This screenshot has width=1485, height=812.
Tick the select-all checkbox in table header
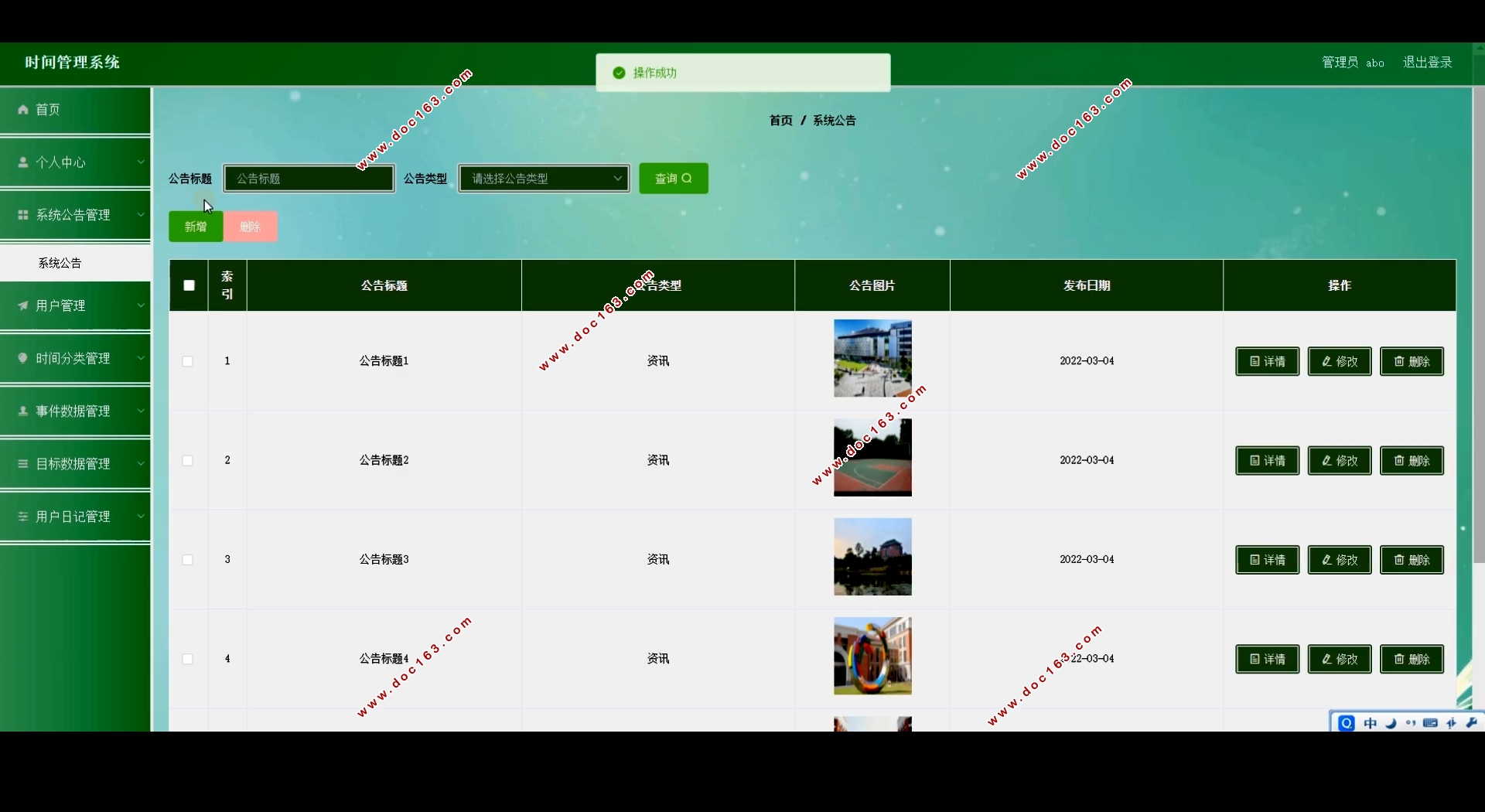(189, 285)
